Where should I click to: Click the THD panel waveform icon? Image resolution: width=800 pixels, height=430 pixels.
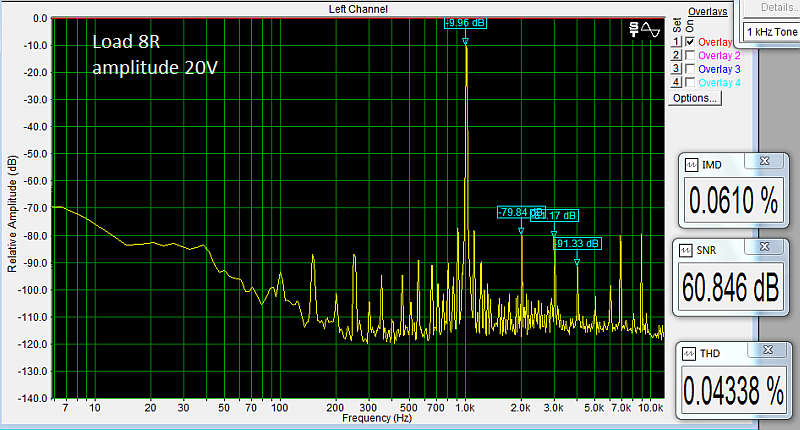(x=689, y=353)
